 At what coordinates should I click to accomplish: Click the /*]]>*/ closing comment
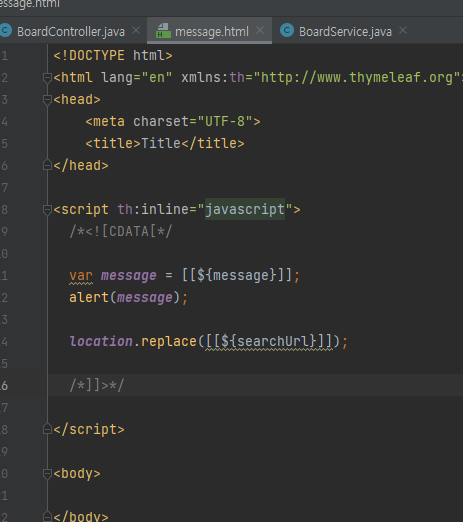[97, 386]
